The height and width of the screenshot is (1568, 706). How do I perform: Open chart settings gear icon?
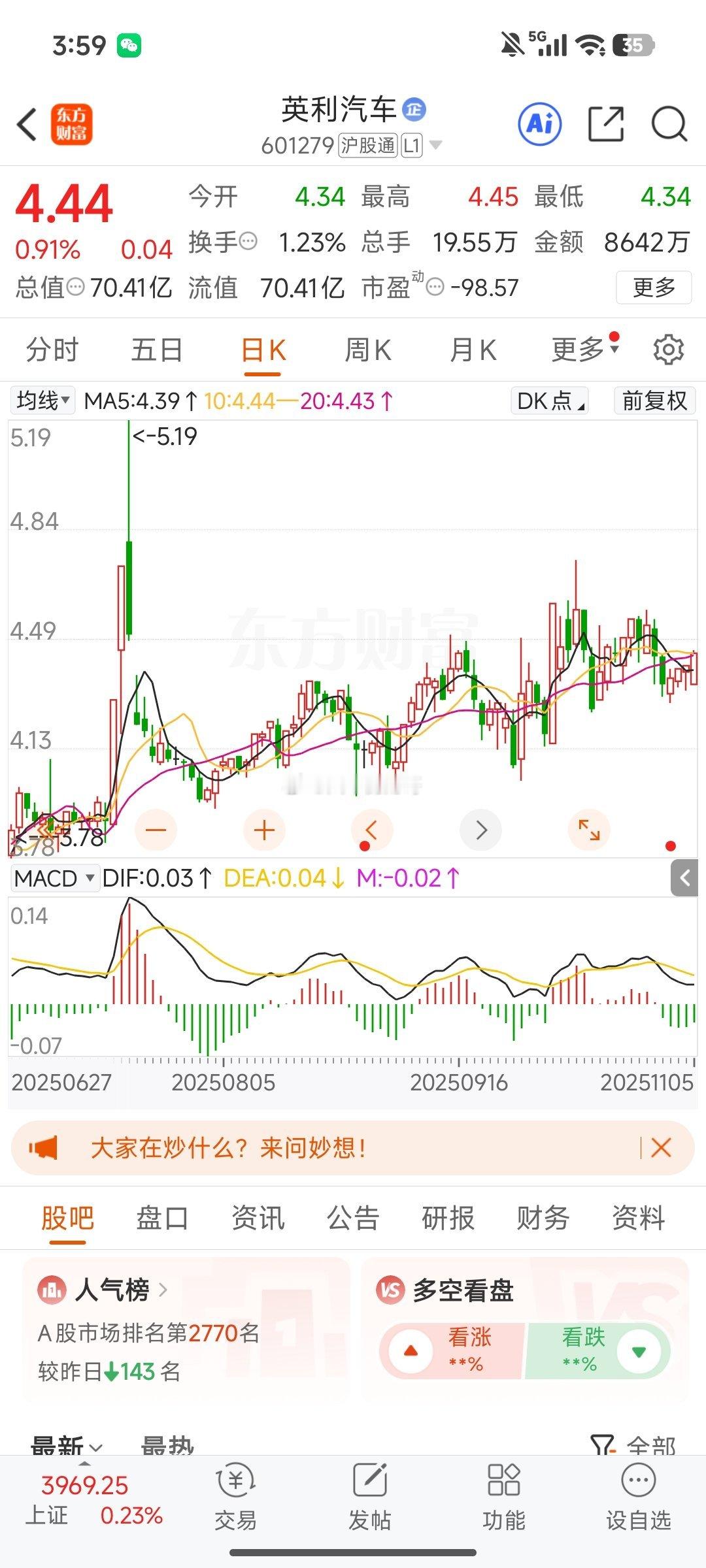pos(668,350)
